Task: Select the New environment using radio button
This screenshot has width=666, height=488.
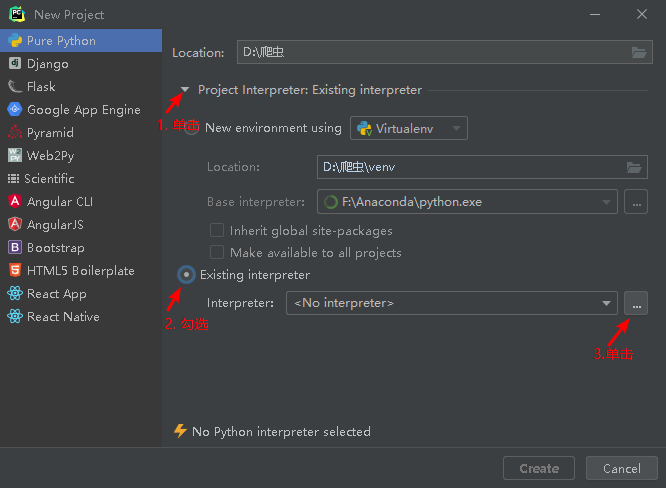Action: 191,128
